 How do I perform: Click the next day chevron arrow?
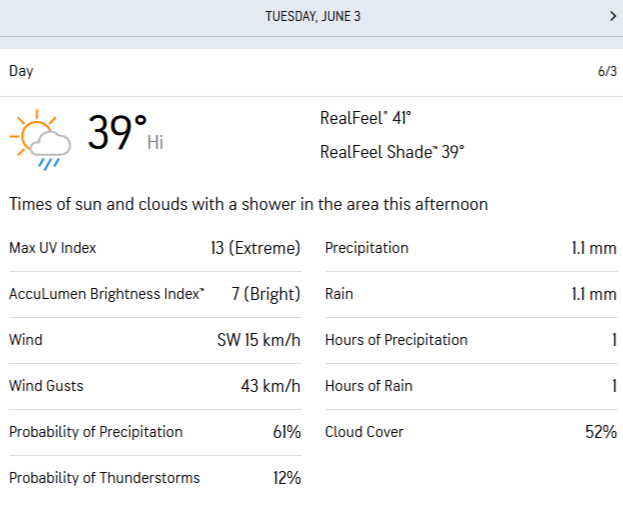point(612,16)
